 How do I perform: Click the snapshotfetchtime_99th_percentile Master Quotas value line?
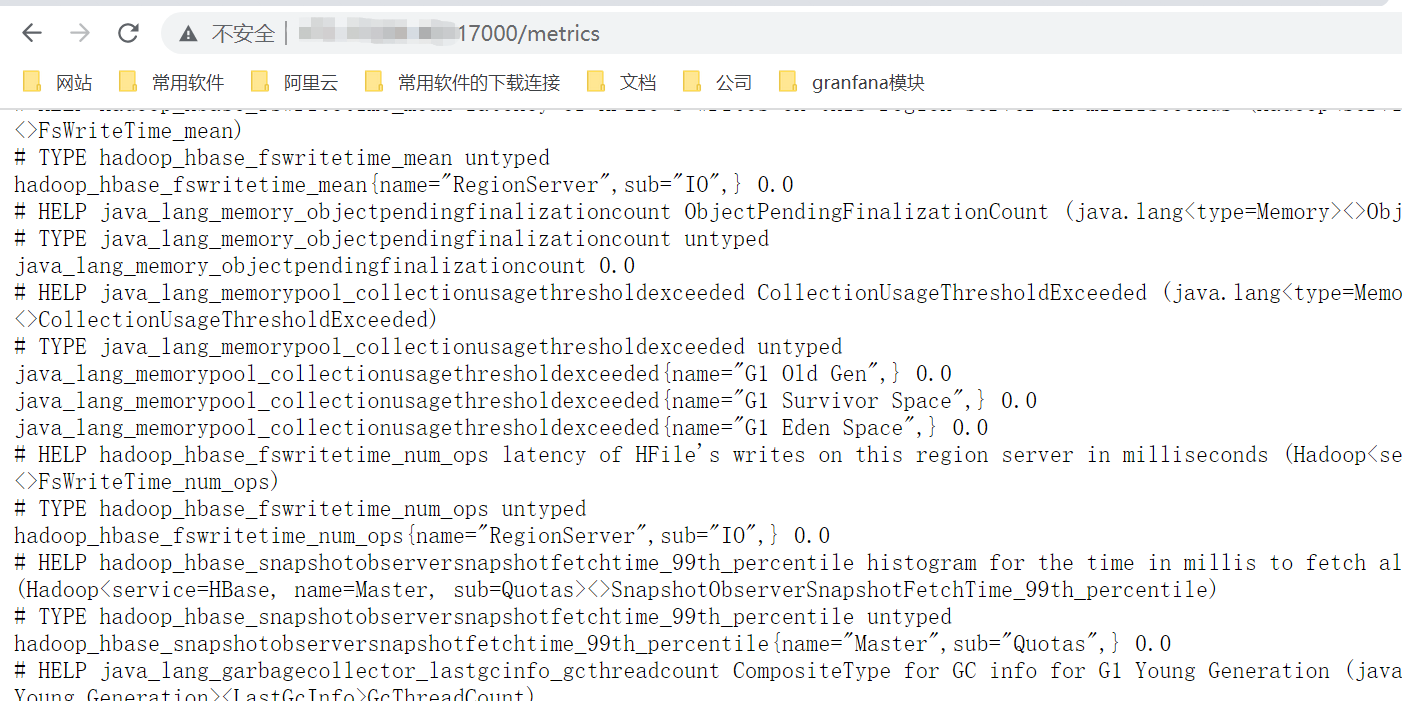593,644
